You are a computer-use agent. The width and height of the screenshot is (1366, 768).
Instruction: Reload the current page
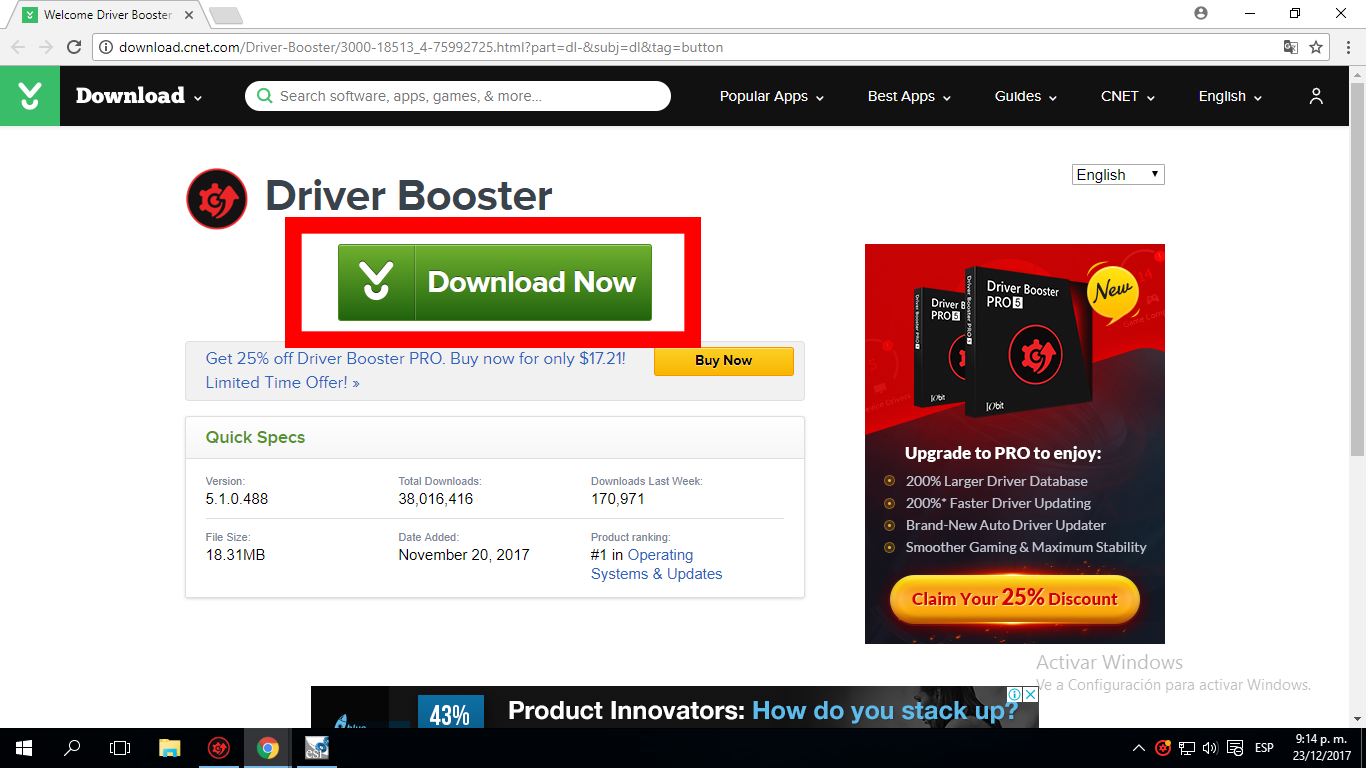click(74, 47)
